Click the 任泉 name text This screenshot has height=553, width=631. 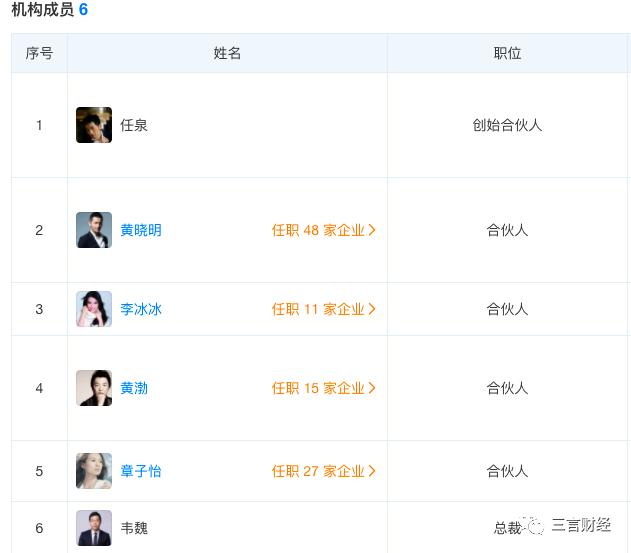(x=134, y=125)
